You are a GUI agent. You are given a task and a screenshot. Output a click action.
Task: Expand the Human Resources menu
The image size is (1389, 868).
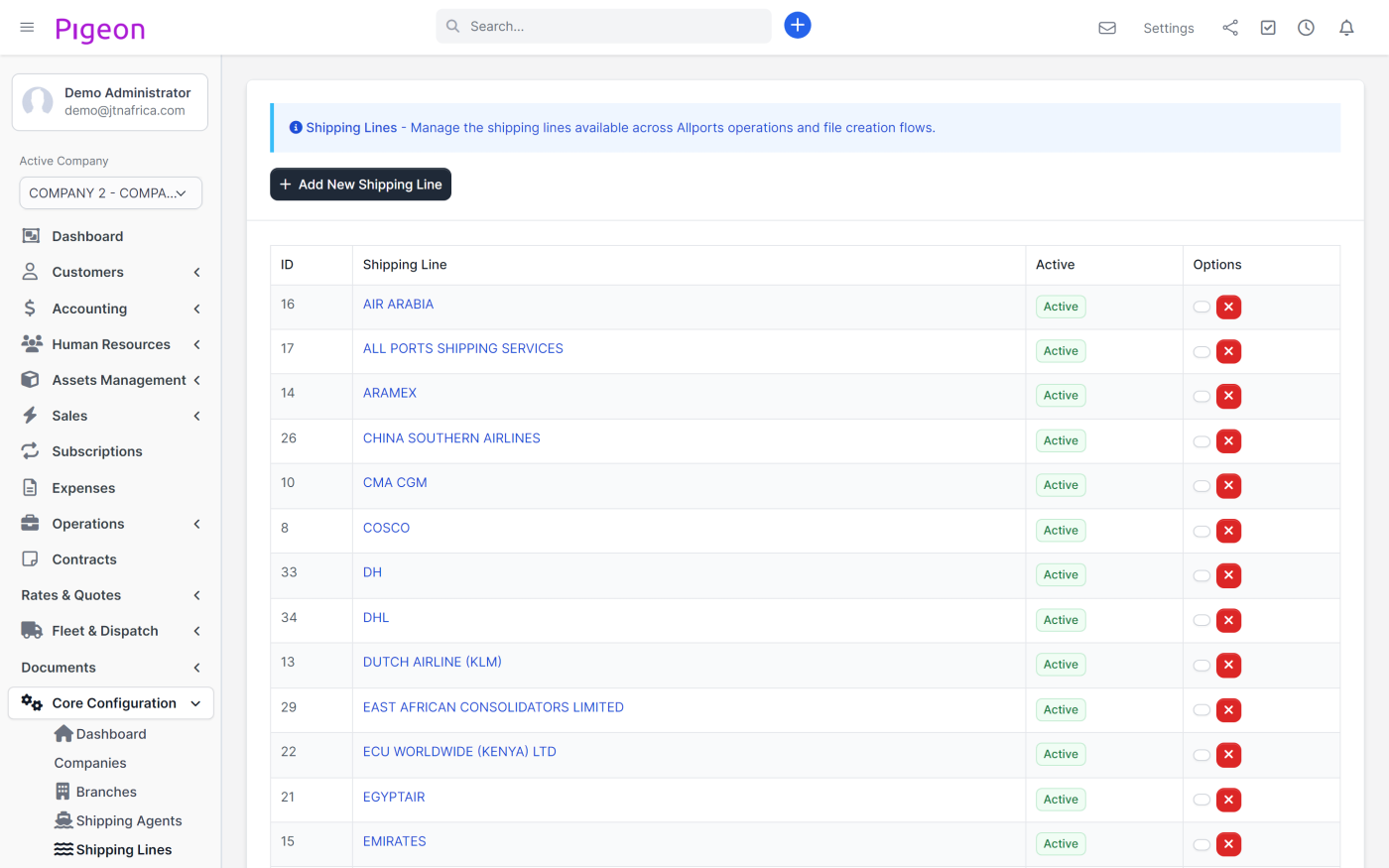coord(110,344)
